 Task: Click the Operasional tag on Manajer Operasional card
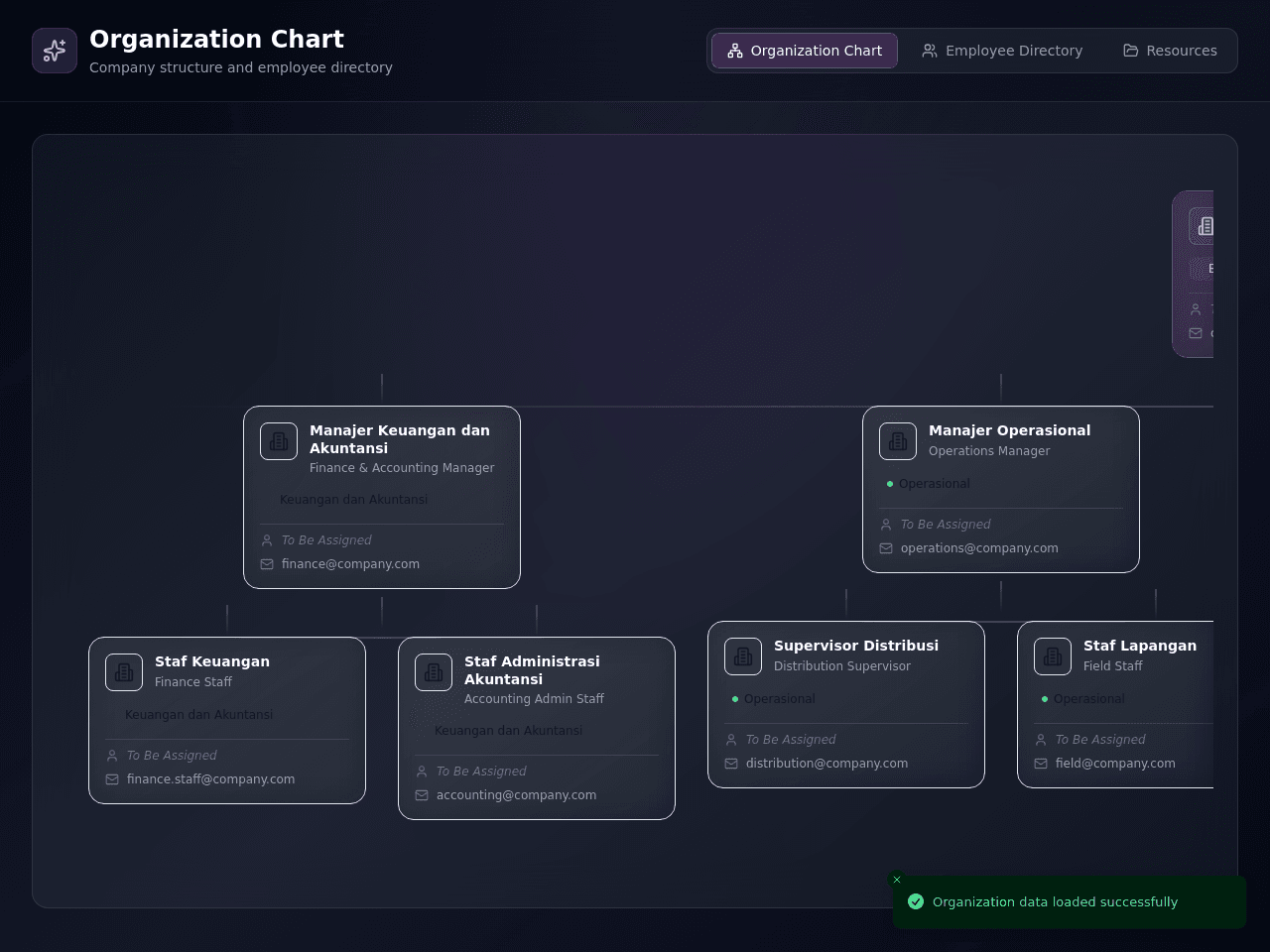pos(929,484)
